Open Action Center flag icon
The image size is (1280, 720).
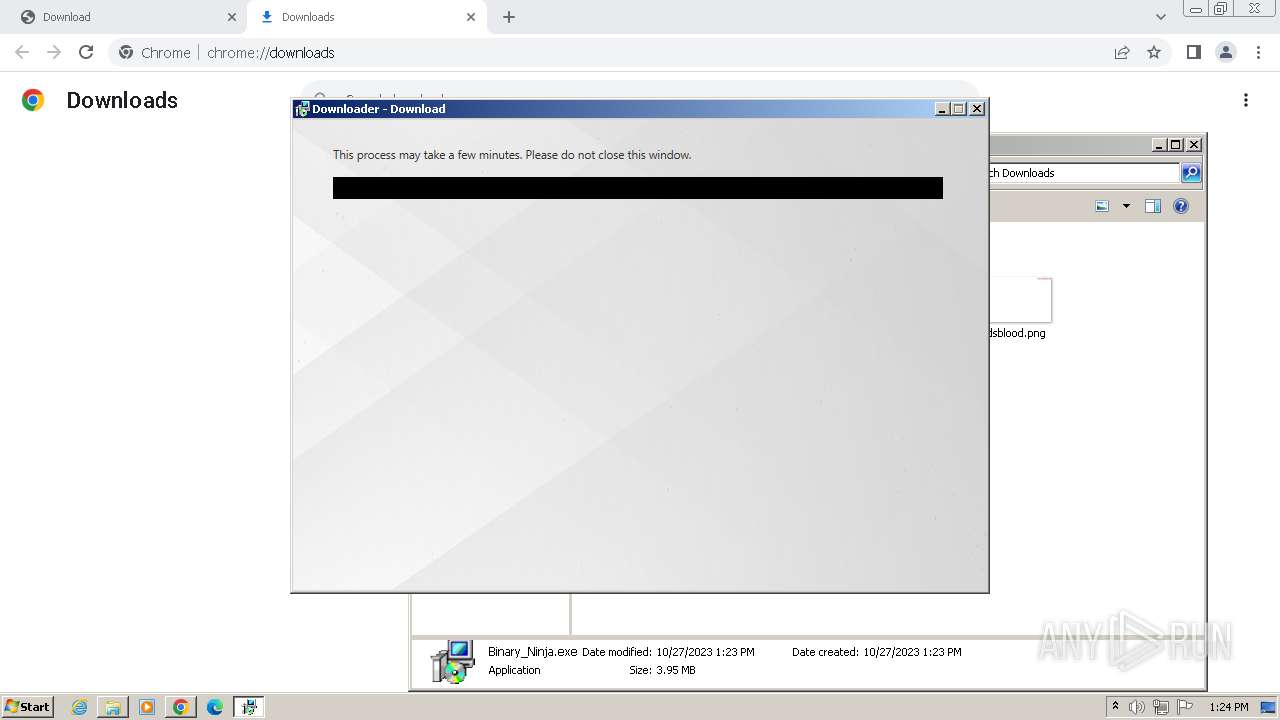click(1185, 707)
